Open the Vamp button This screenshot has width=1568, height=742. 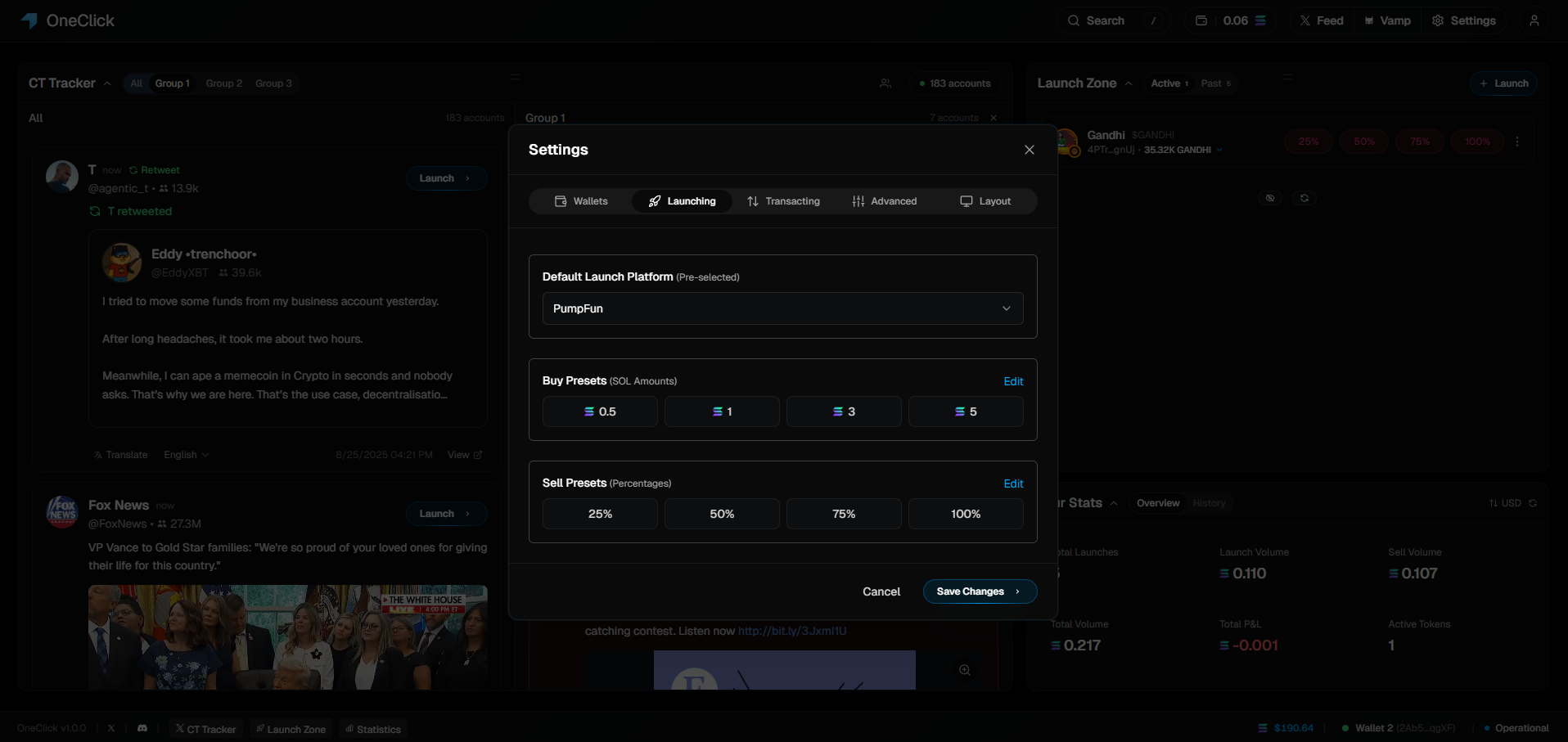pos(1388,20)
